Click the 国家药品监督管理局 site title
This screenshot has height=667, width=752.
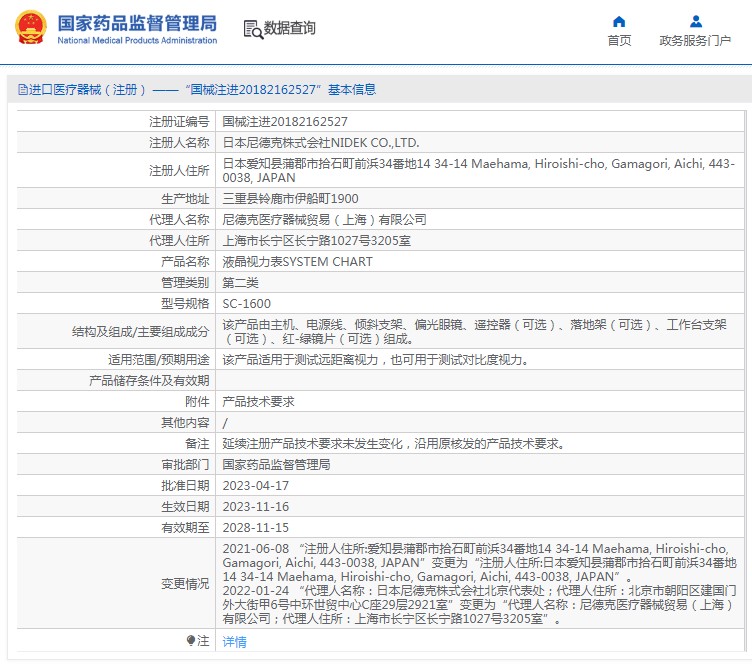click(137, 21)
